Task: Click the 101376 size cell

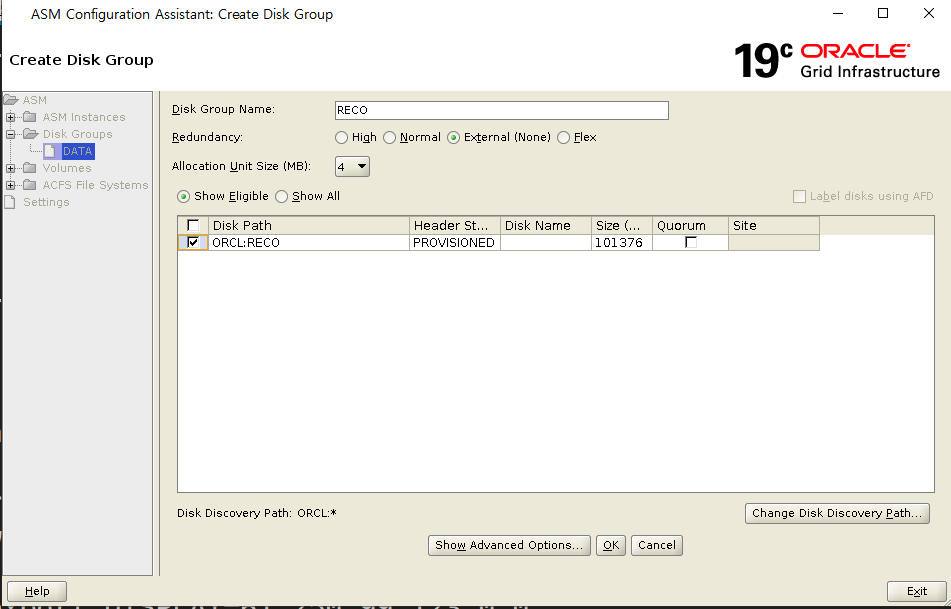Action: [622, 243]
